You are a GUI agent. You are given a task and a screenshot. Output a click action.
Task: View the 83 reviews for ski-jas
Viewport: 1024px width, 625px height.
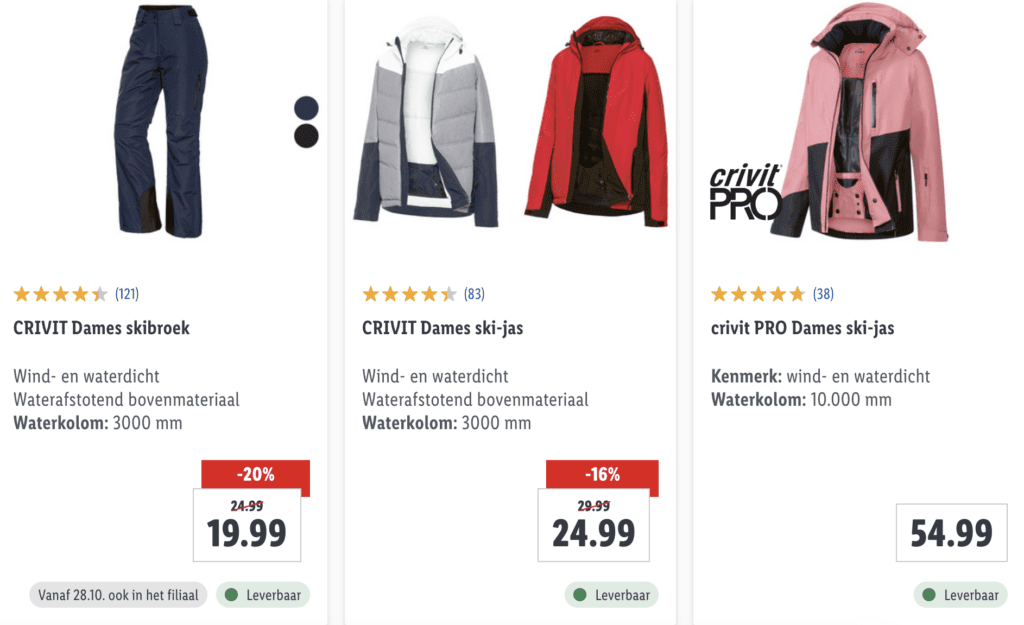(x=474, y=294)
